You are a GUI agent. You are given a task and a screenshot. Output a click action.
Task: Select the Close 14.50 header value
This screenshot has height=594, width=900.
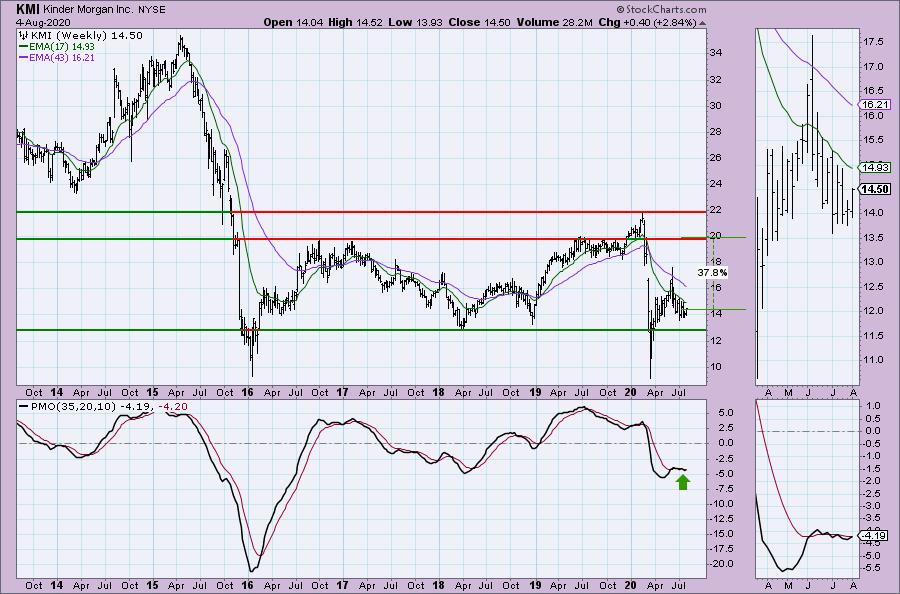(x=478, y=22)
